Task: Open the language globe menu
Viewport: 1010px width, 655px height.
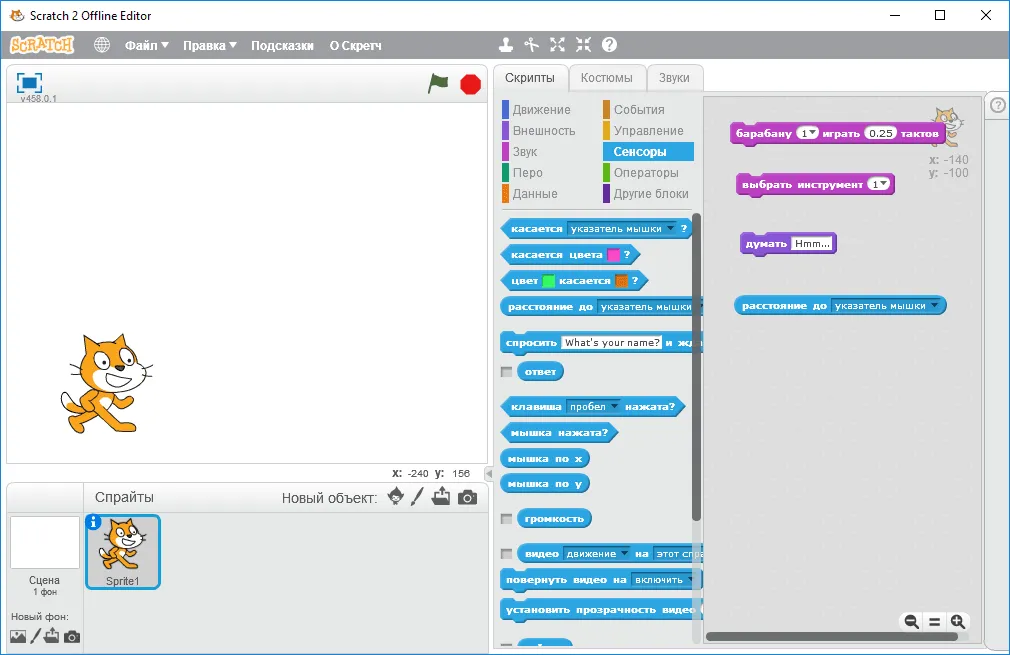Action: coord(102,45)
